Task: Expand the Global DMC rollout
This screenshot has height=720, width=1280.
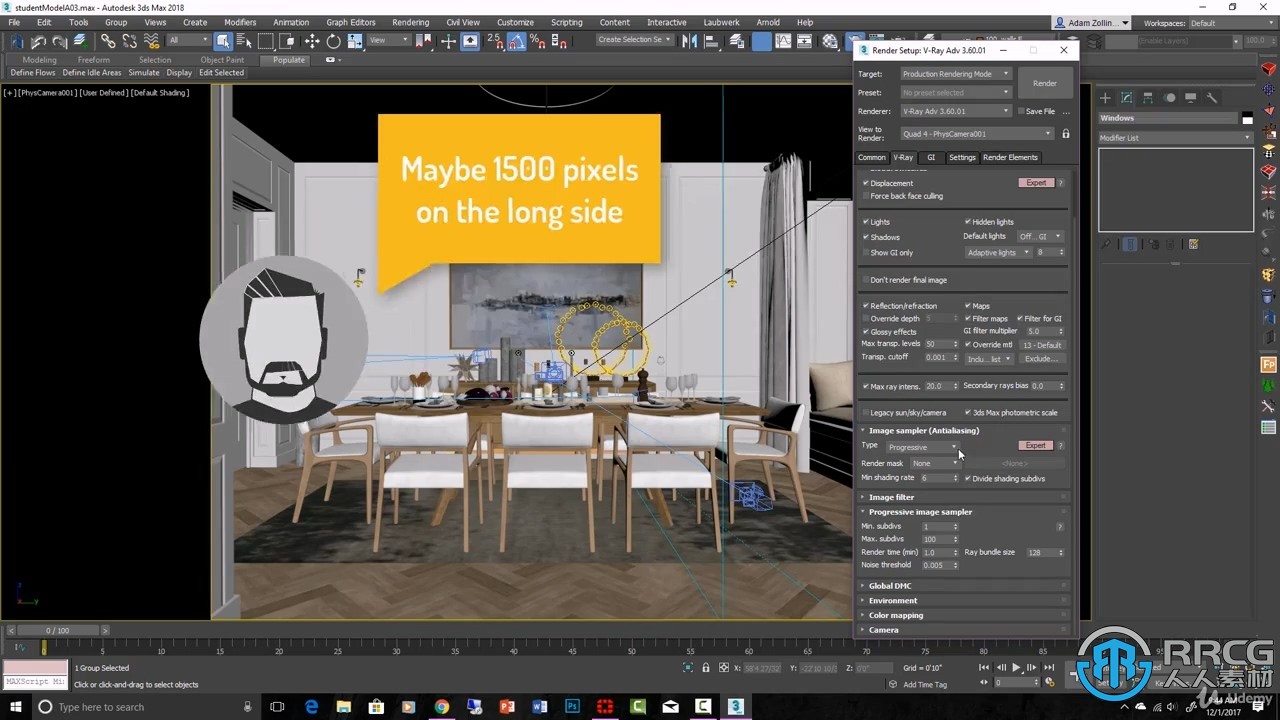Action: 965,586
